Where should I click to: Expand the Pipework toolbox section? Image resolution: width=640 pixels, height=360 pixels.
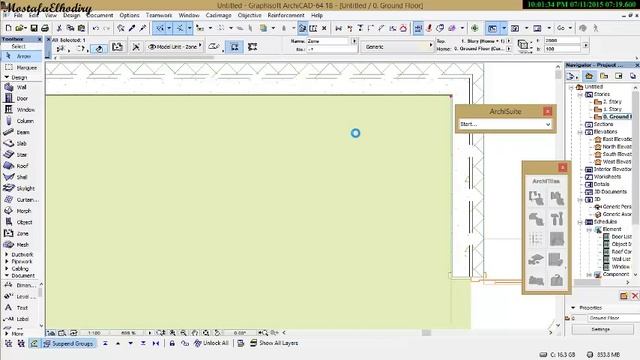pyautogui.click(x=7, y=261)
